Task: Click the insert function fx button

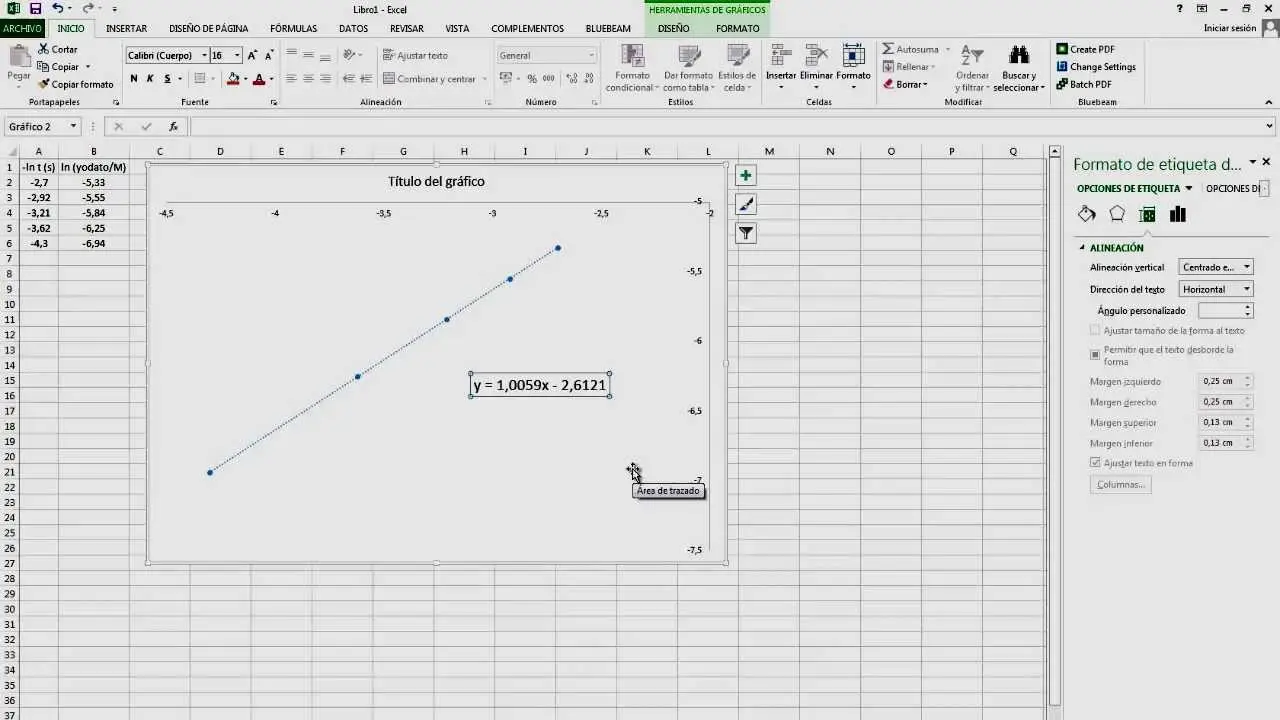Action: coord(173,127)
